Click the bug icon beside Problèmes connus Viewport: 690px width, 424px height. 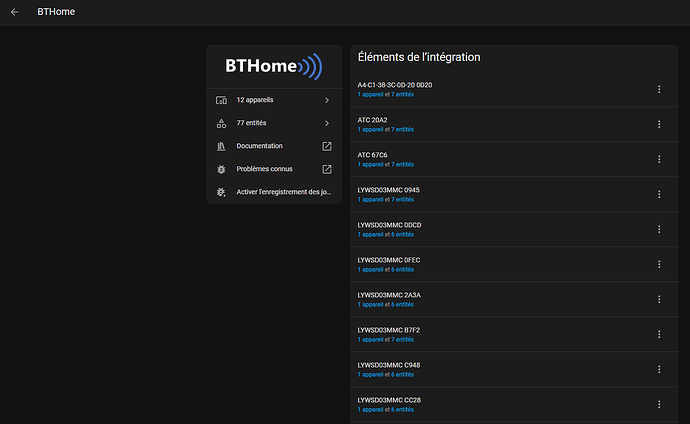pos(221,169)
